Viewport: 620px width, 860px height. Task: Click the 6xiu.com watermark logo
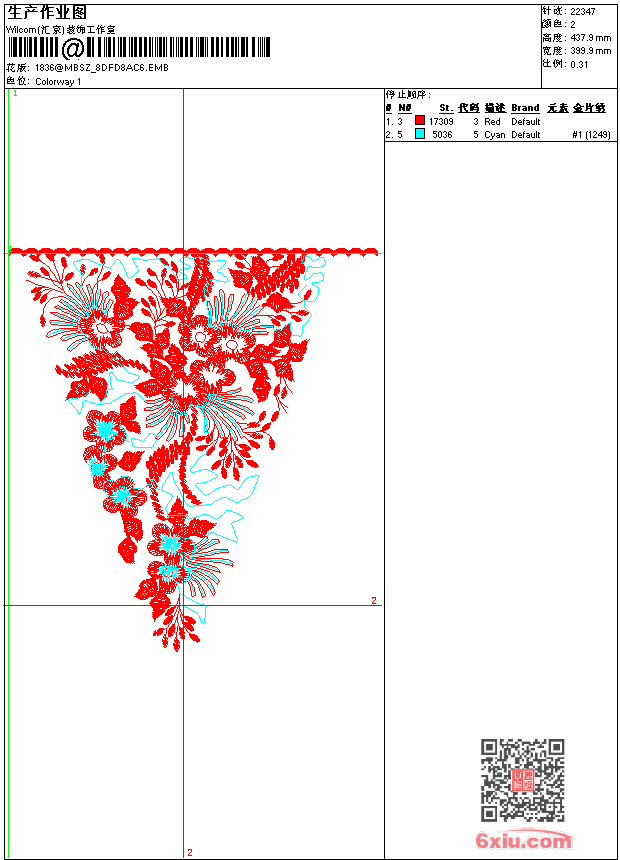pos(523,839)
